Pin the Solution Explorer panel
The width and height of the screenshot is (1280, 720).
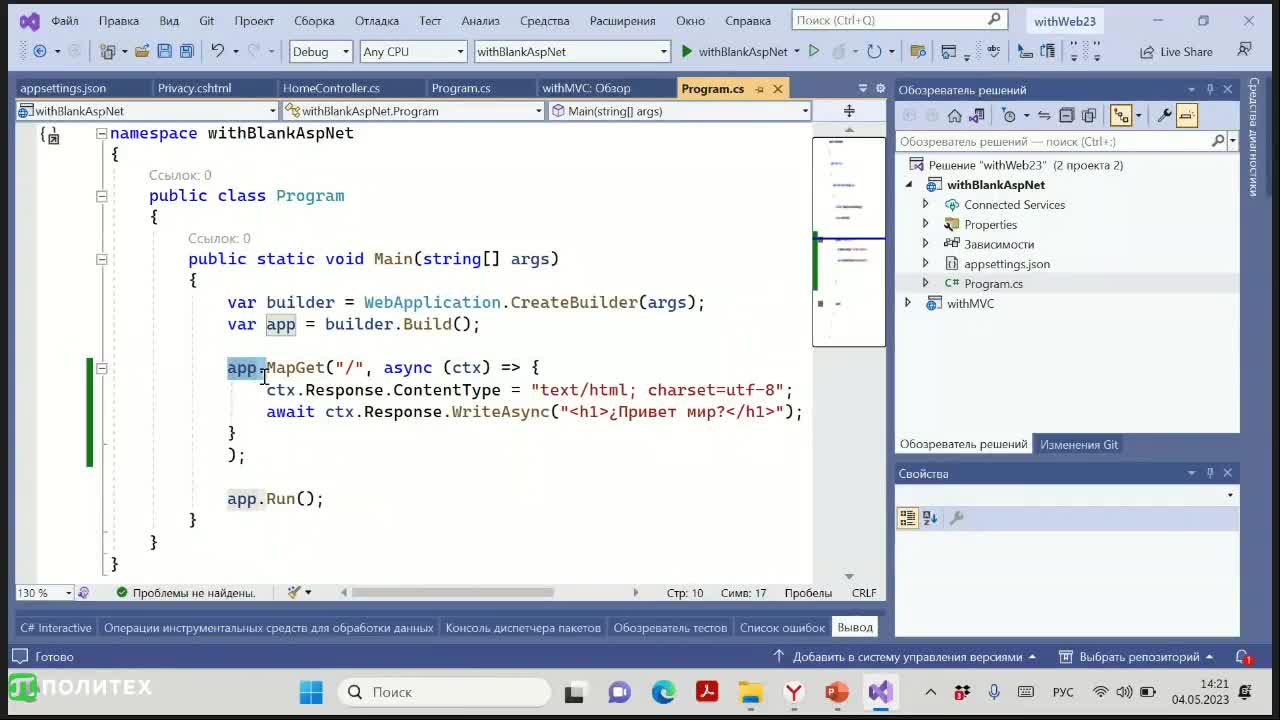1210,90
